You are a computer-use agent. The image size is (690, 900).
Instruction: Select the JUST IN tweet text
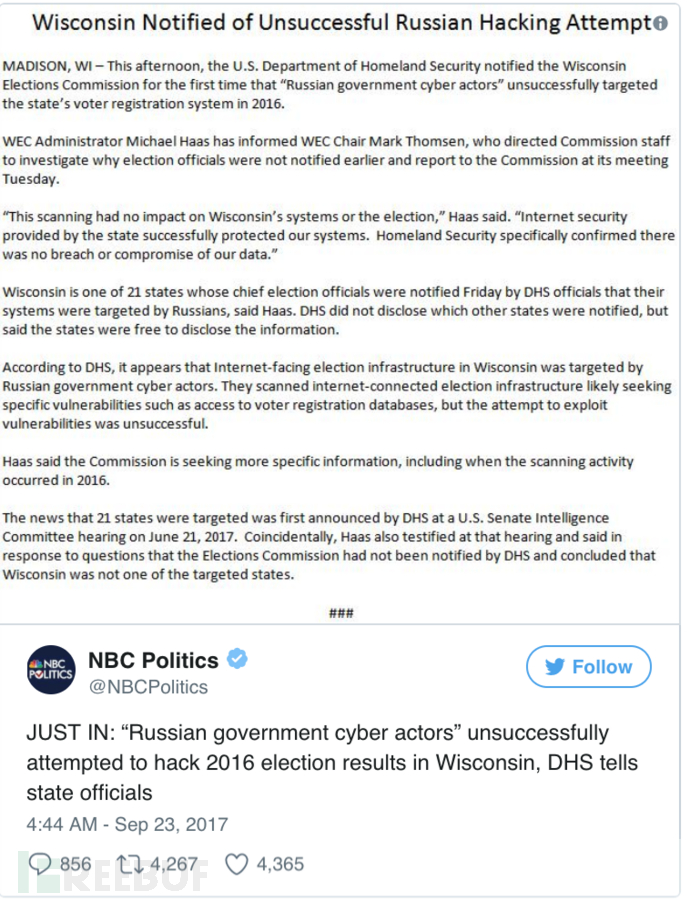point(332,763)
